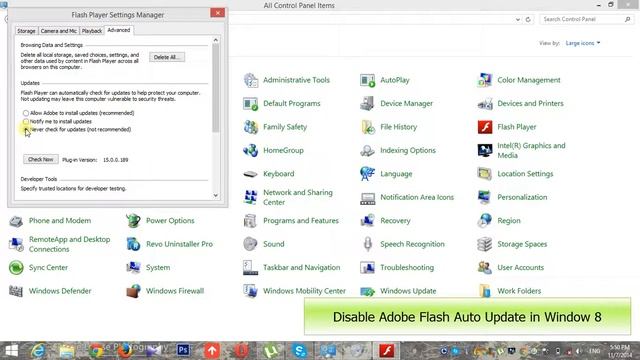This screenshot has width=640, height=360.
Task: Open the Recovery link
Action: click(395, 221)
